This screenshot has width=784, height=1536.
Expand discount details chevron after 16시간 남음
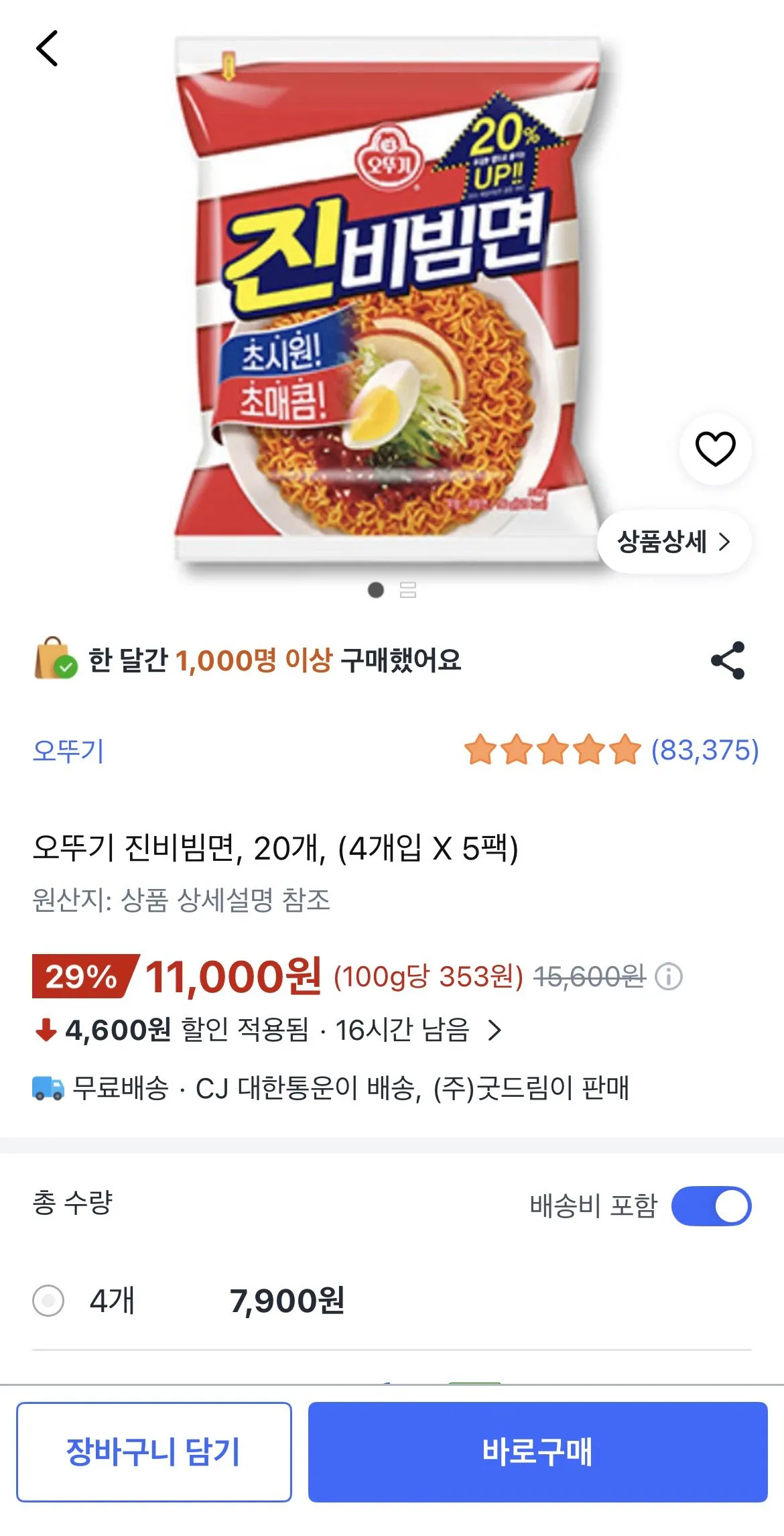click(495, 1030)
